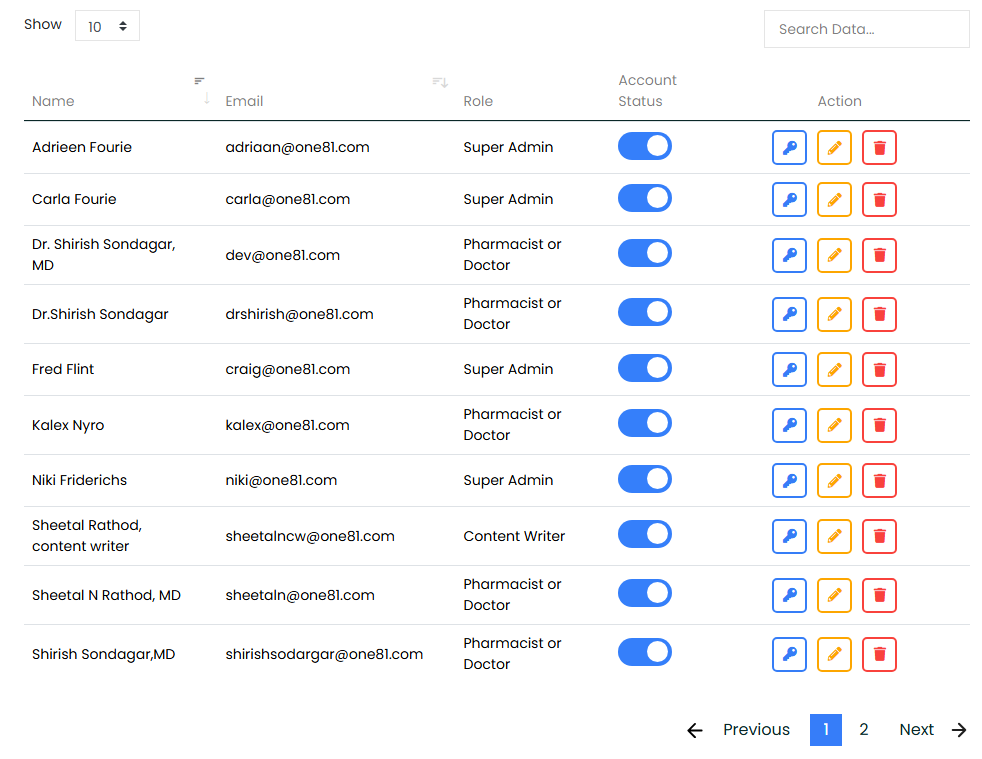Delete Niki Friderichs using the trash icon

point(879,481)
